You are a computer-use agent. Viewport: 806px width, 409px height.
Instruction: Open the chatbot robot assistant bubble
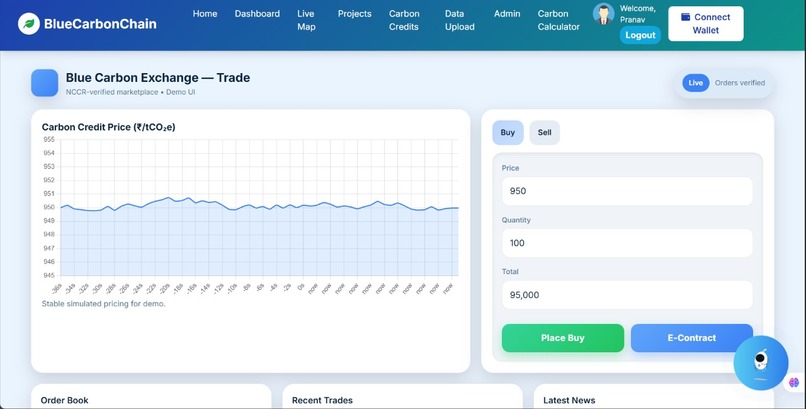coord(761,363)
